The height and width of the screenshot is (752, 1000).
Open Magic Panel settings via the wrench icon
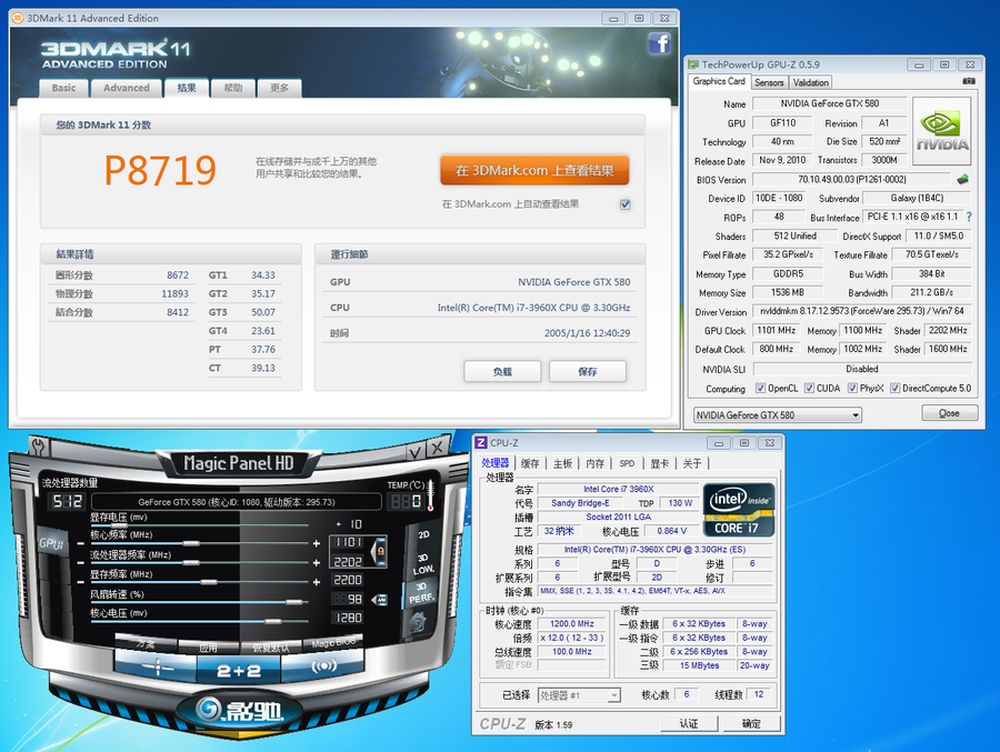click(38, 445)
